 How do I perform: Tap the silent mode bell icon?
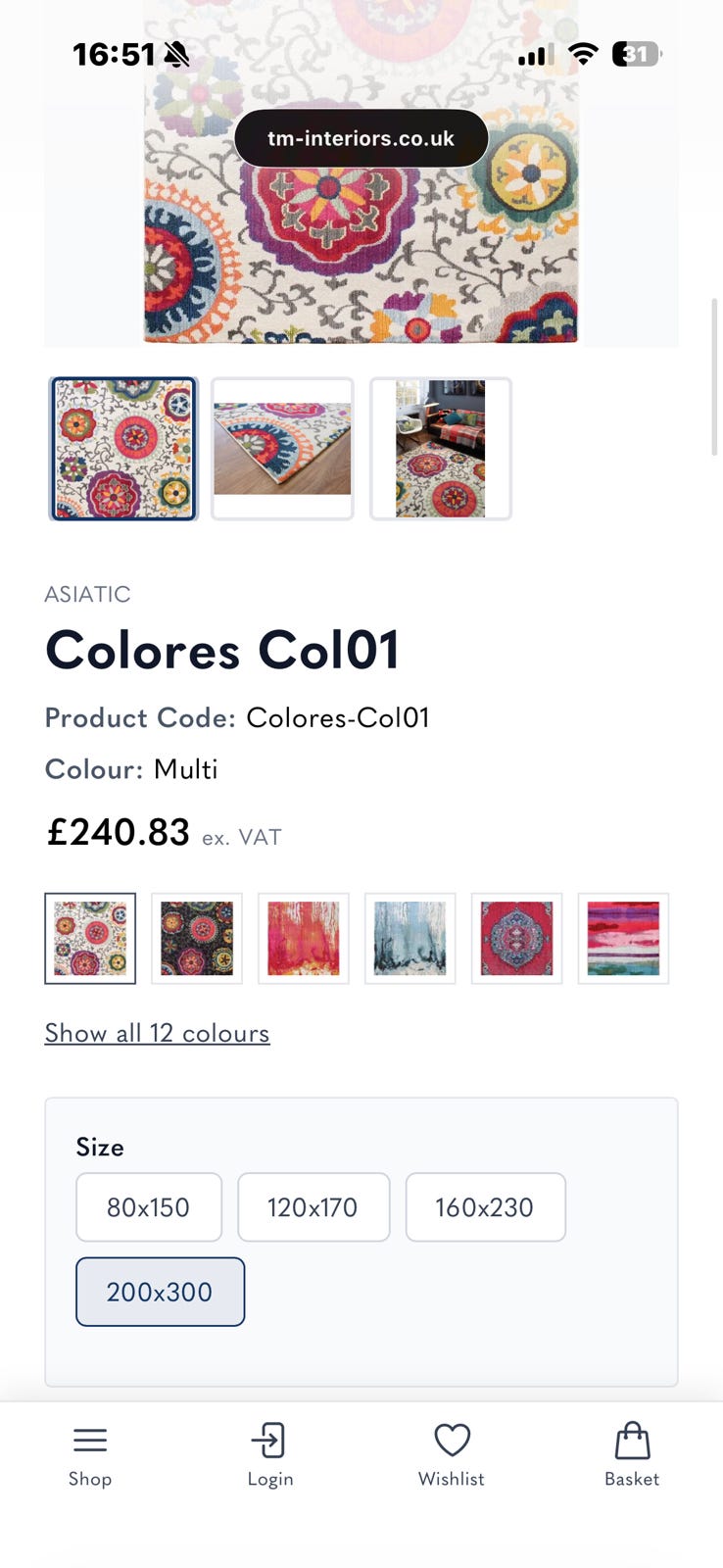coord(177,54)
